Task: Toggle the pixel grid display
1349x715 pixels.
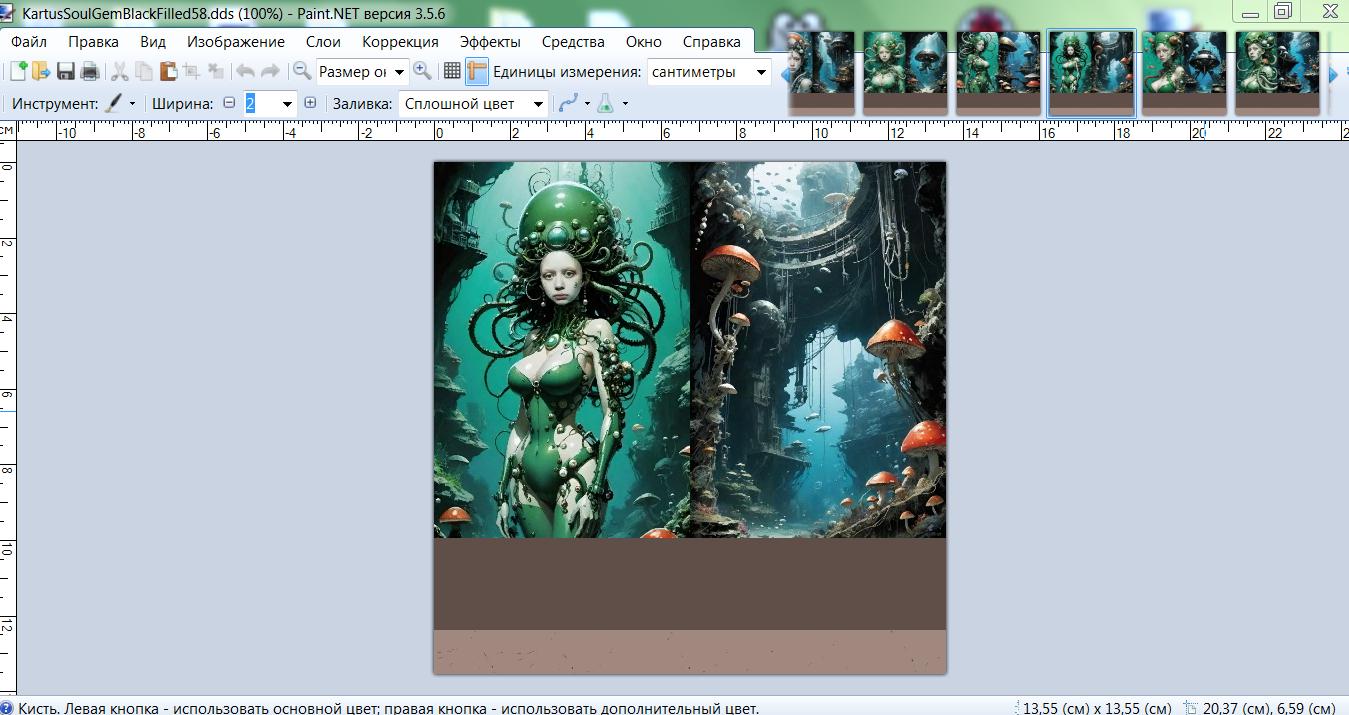Action: tap(452, 71)
